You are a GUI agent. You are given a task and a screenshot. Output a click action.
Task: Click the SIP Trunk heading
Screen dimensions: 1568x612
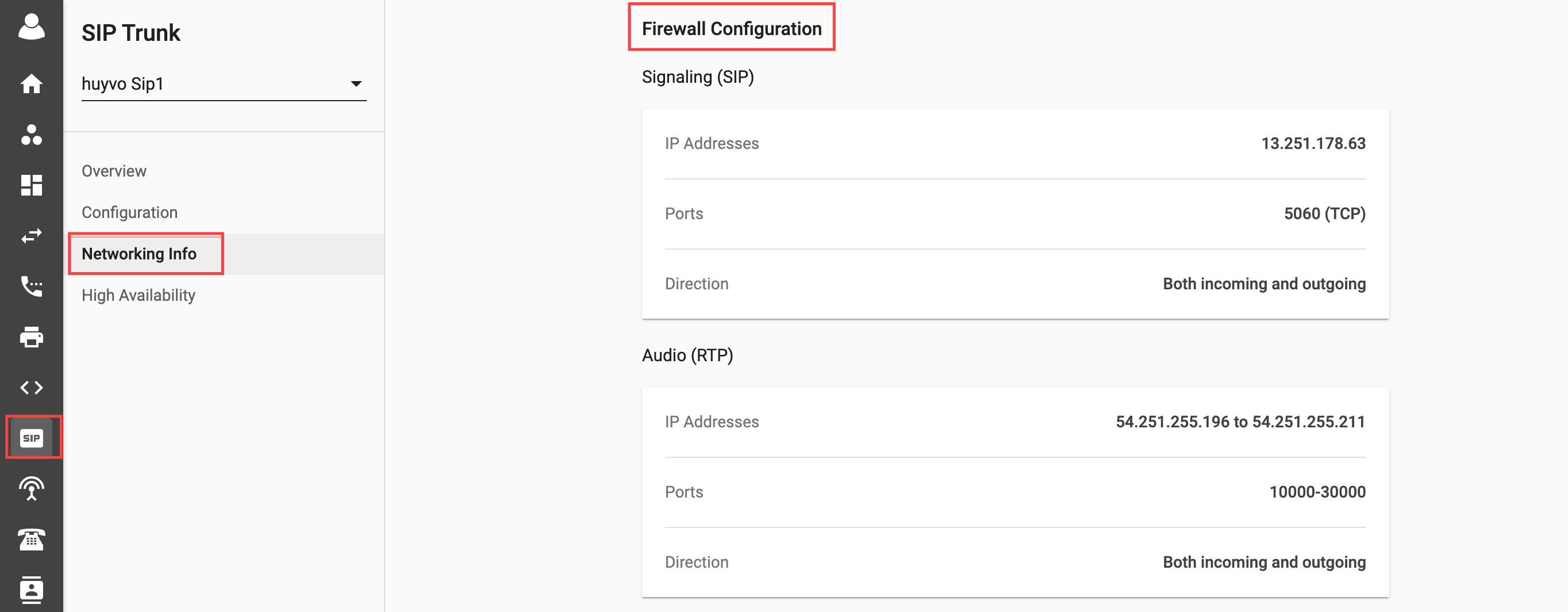[131, 33]
